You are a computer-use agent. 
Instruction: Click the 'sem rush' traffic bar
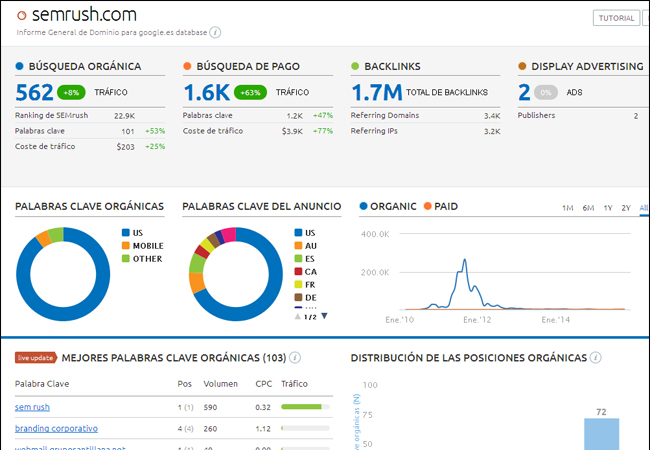[x=306, y=407]
